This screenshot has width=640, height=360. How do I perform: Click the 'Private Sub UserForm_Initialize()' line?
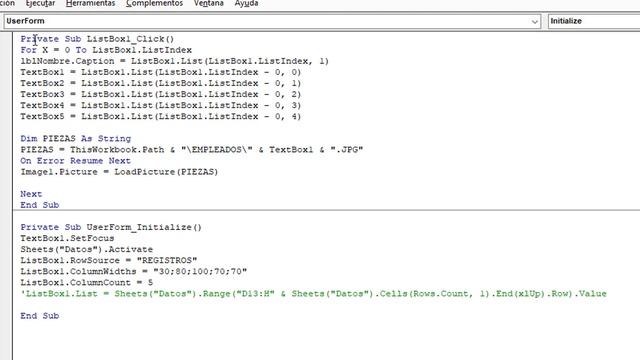pyautogui.click(x=111, y=227)
